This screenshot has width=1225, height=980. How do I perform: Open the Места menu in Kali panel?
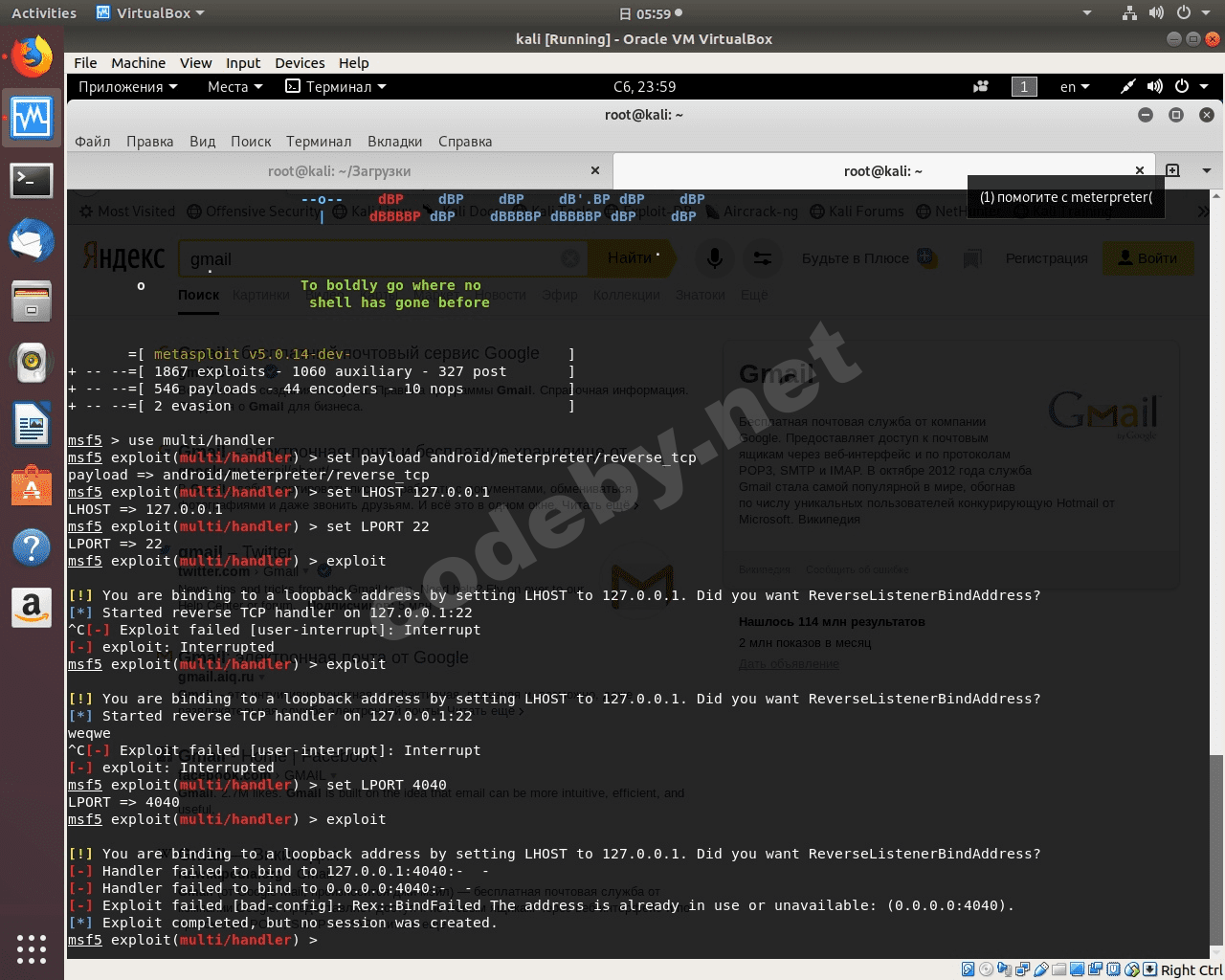coord(235,86)
